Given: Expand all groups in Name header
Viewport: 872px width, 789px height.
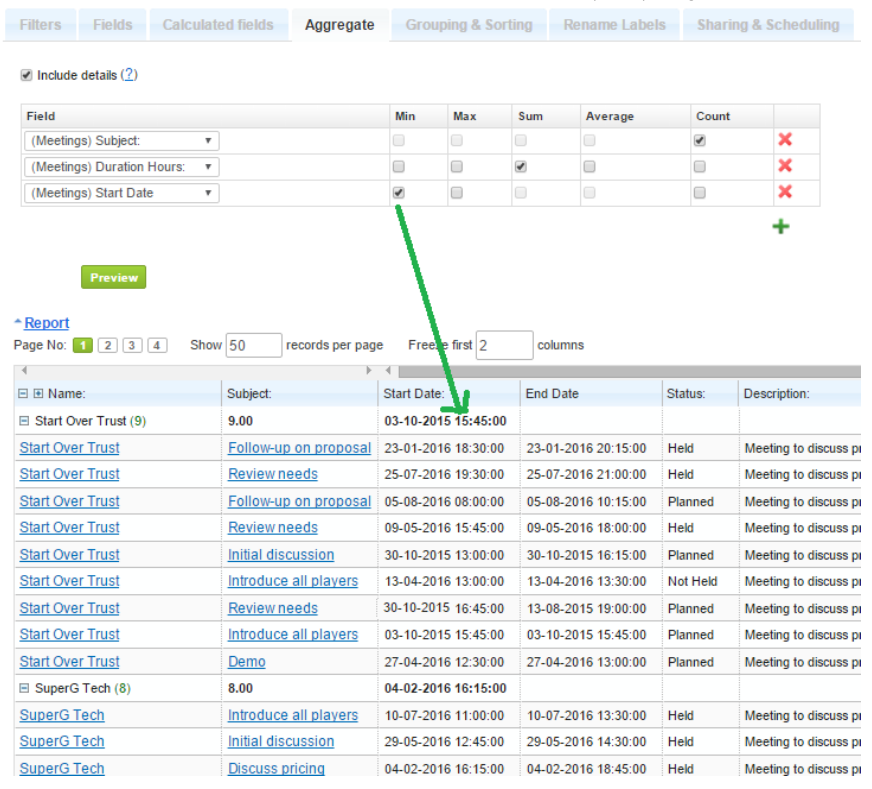Looking at the screenshot, I should (x=39, y=394).
